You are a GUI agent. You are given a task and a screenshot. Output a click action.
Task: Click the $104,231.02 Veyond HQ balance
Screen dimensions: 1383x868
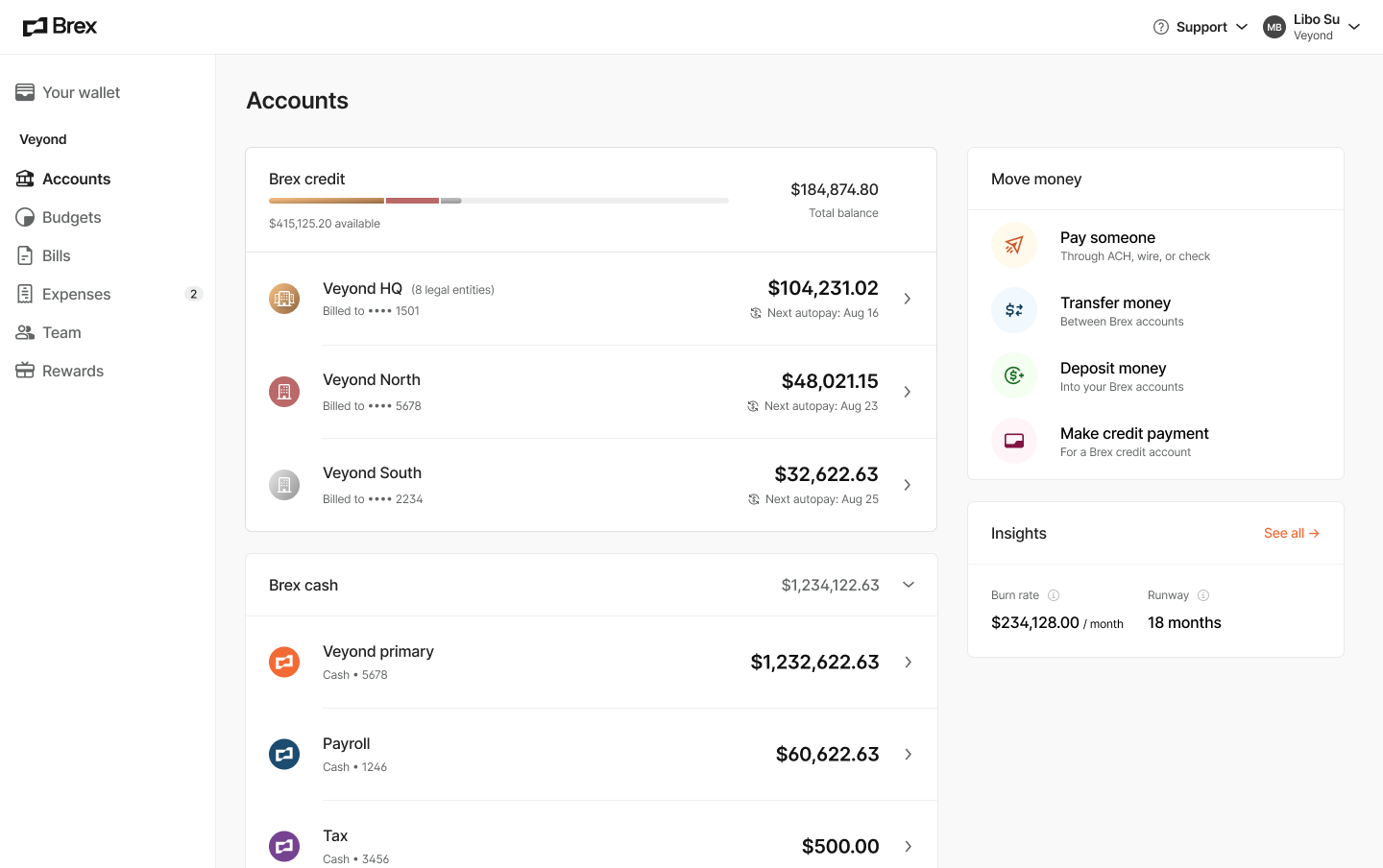point(823,288)
